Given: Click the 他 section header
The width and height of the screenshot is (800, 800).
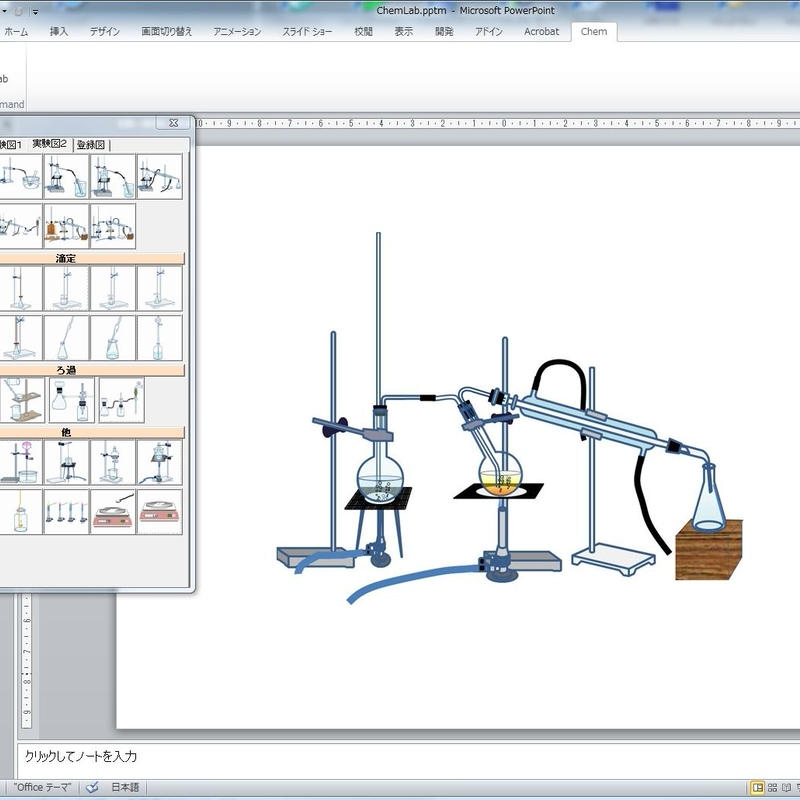Looking at the screenshot, I should tap(92, 433).
